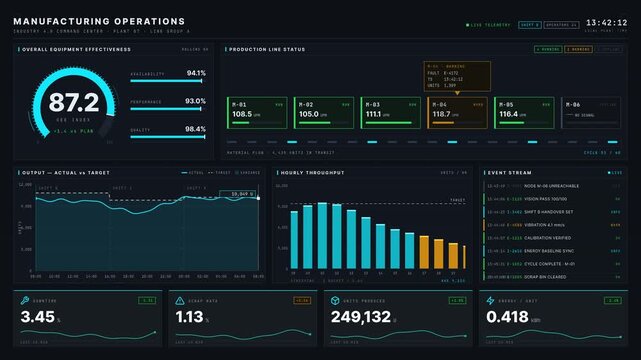Click the 13:42:12 clock display

(606, 22)
